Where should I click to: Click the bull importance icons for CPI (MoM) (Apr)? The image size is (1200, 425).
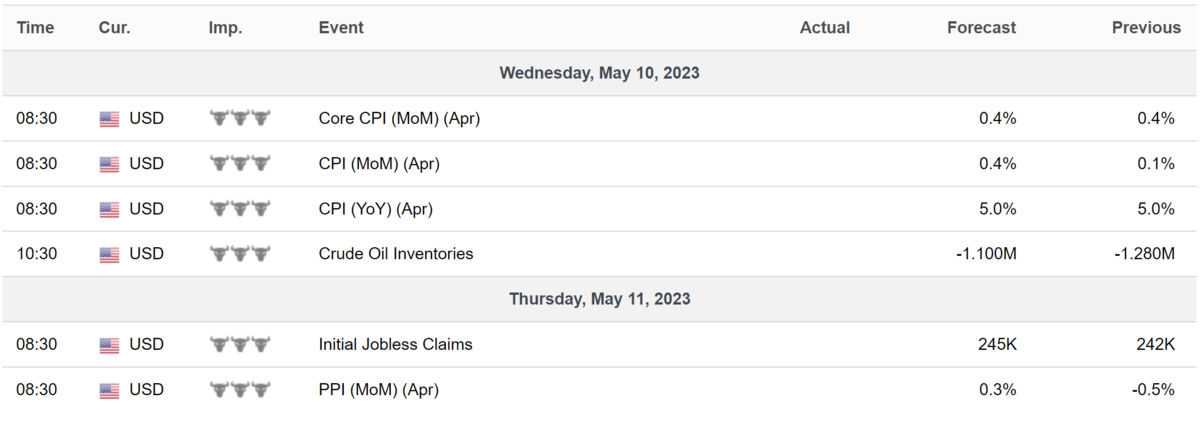click(x=240, y=164)
